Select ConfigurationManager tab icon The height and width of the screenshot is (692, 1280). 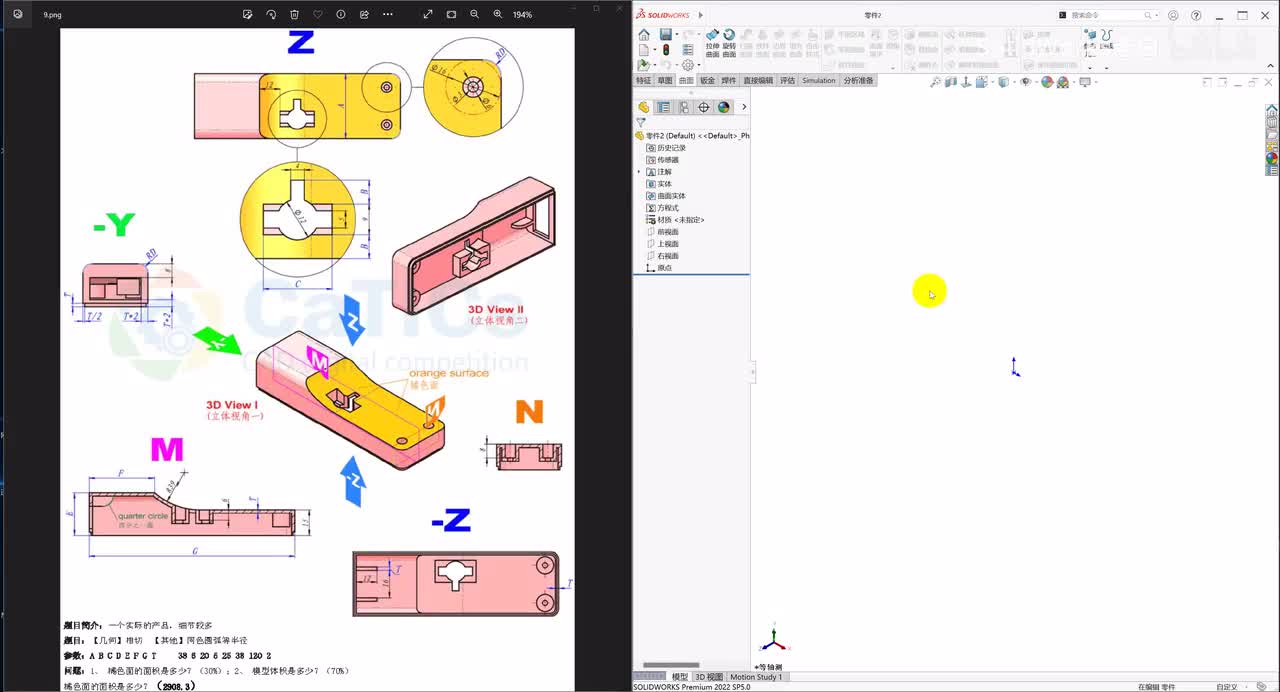point(684,107)
